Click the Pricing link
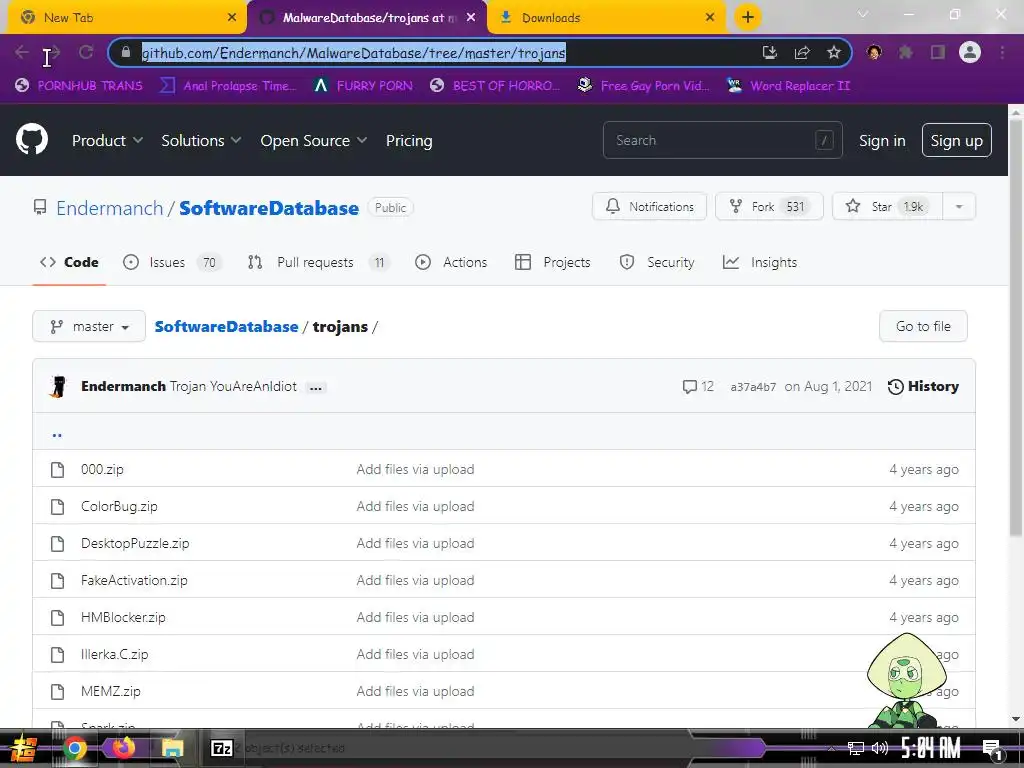1024x768 pixels. 409,140
